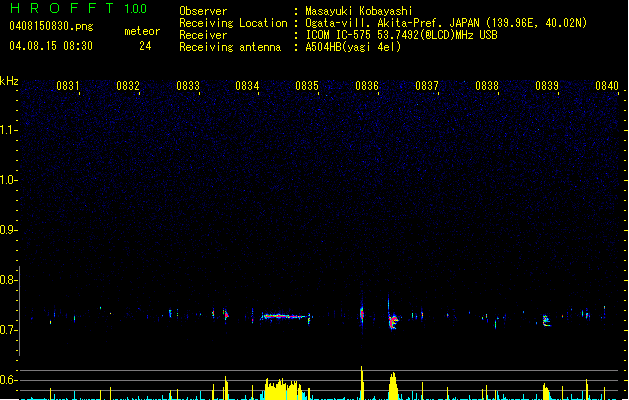
Task: Click time marker 0832
Action: click(x=128, y=86)
